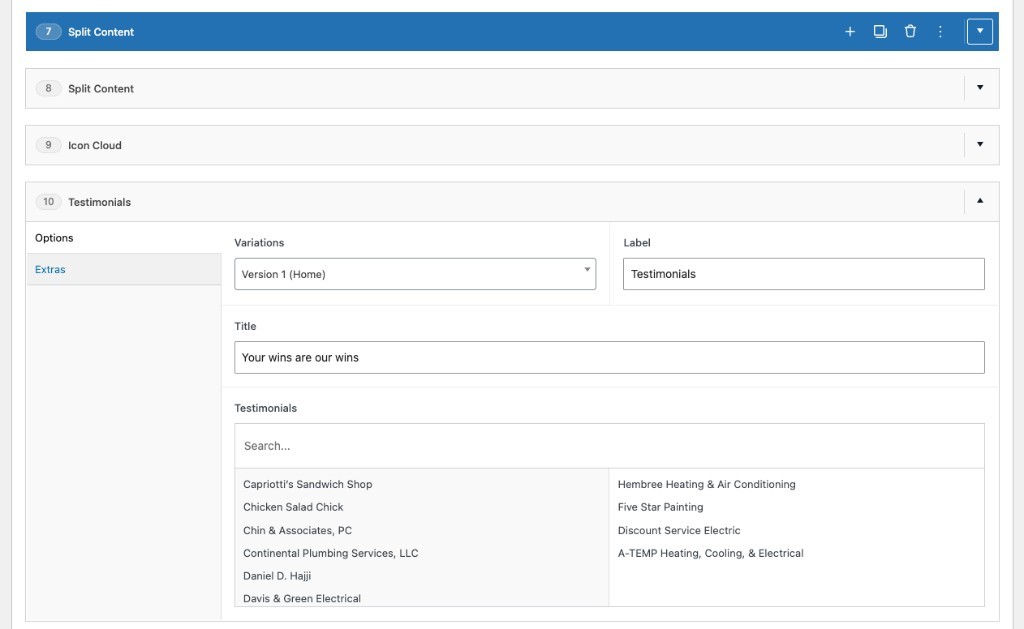Click the number 10 Testimonials badge

(48, 201)
